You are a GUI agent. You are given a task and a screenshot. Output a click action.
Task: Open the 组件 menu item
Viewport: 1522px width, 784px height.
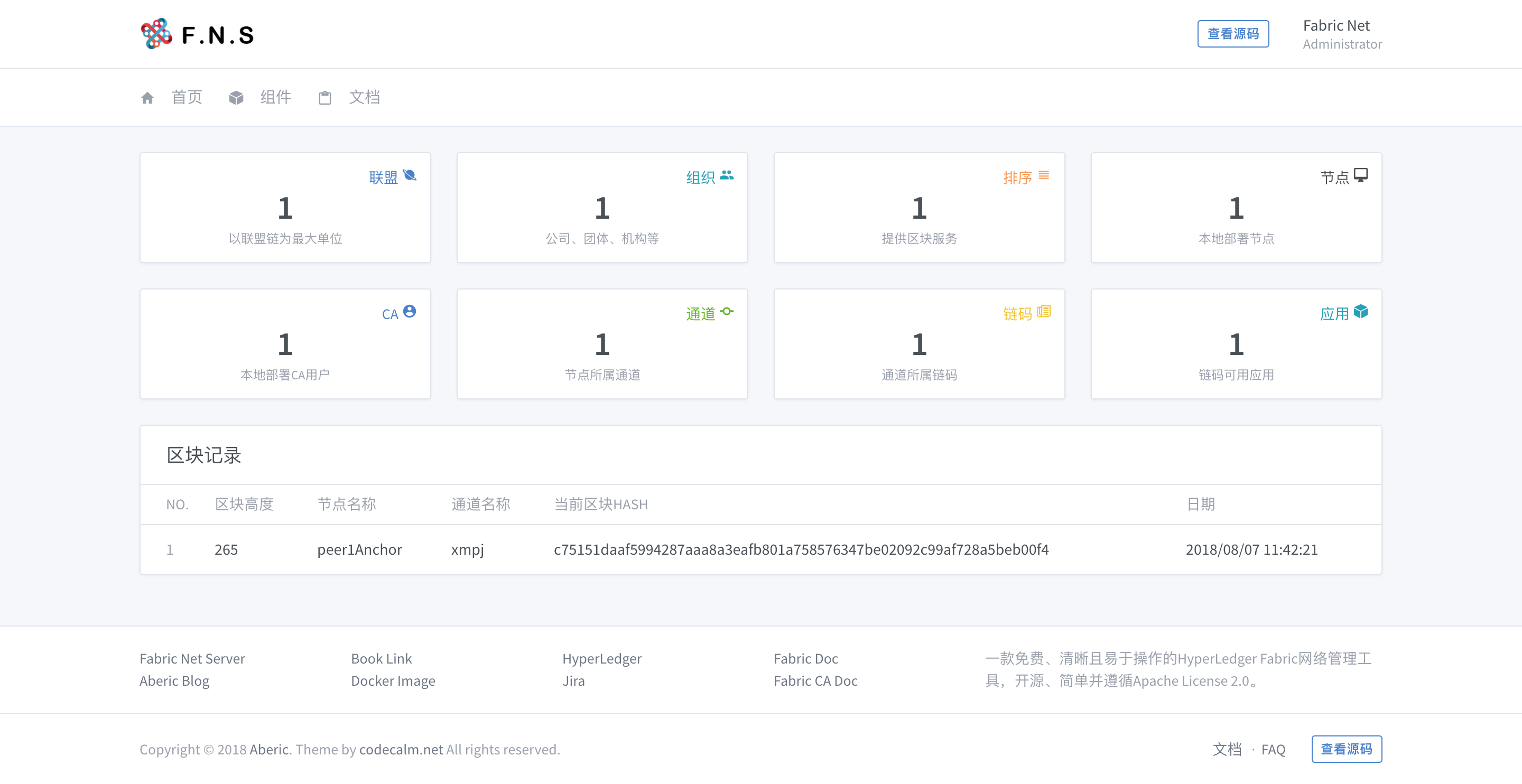pyautogui.click(x=275, y=97)
